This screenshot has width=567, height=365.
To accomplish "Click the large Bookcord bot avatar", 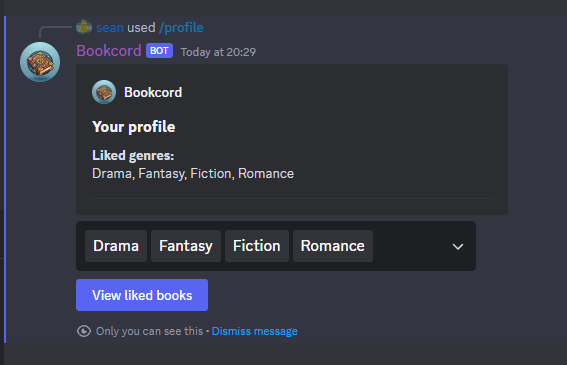I will pos(40,62).
